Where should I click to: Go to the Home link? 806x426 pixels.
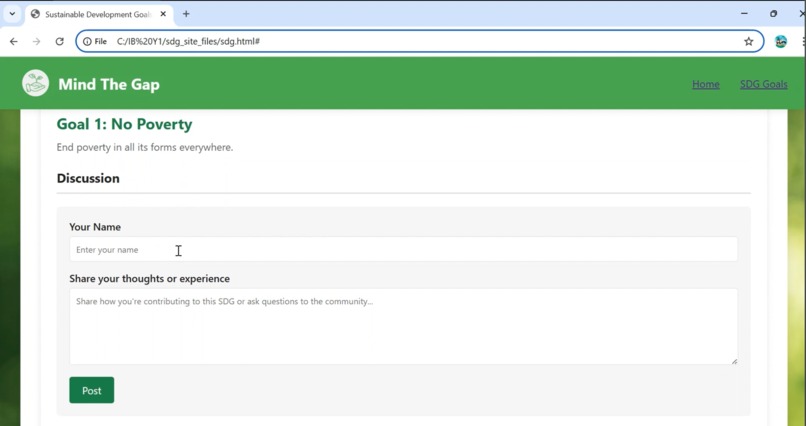(706, 84)
